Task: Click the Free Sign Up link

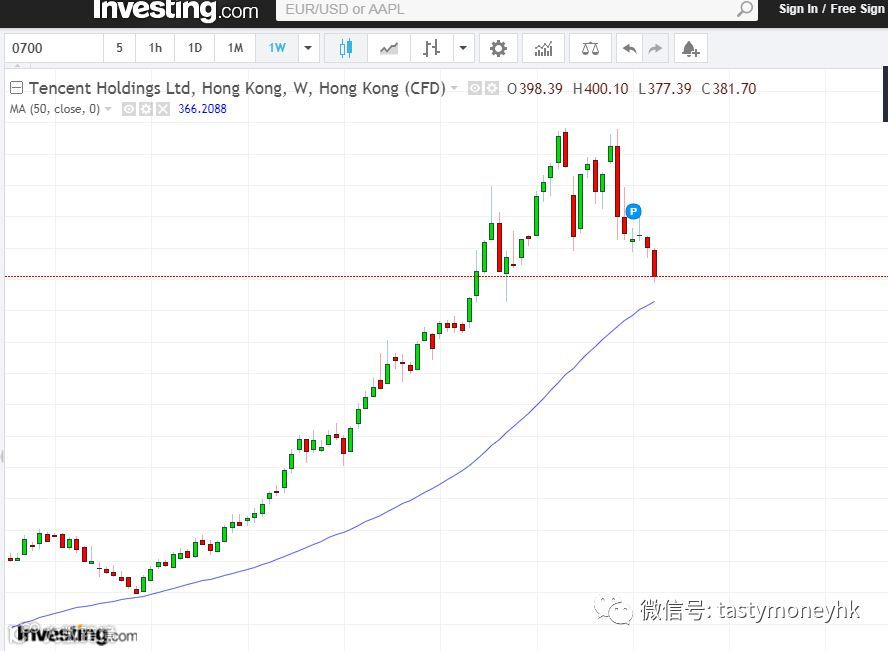Action: click(857, 8)
